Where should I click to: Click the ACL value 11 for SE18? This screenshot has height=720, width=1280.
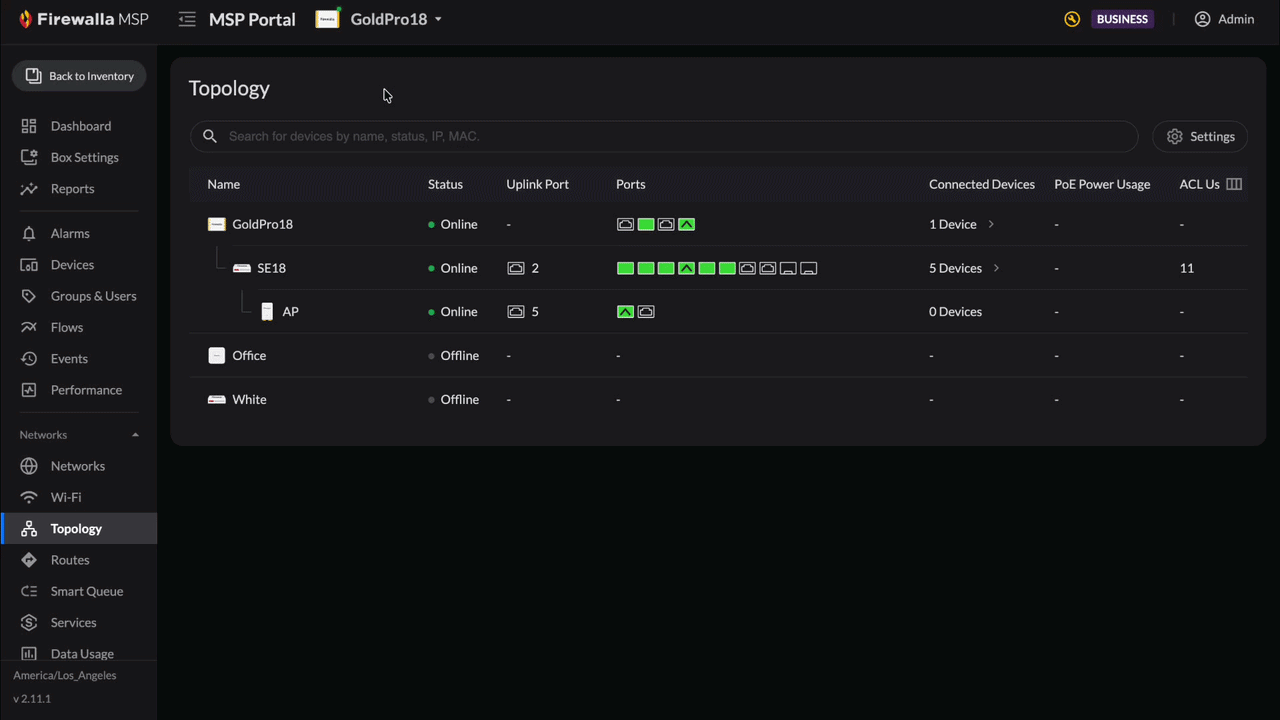pyautogui.click(x=1187, y=268)
